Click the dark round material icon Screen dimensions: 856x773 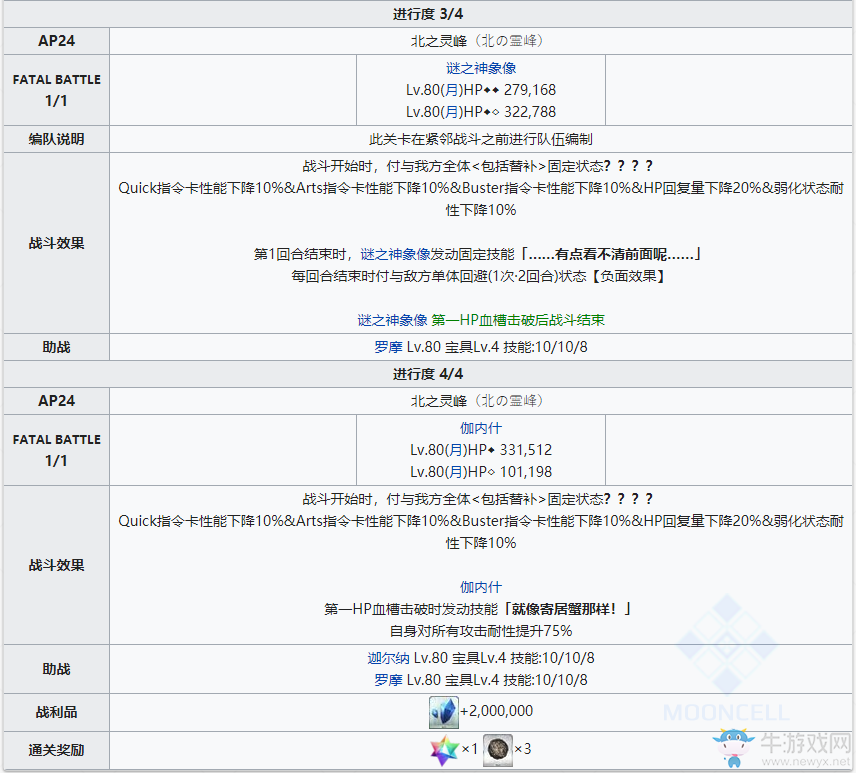(x=497, y=750)
